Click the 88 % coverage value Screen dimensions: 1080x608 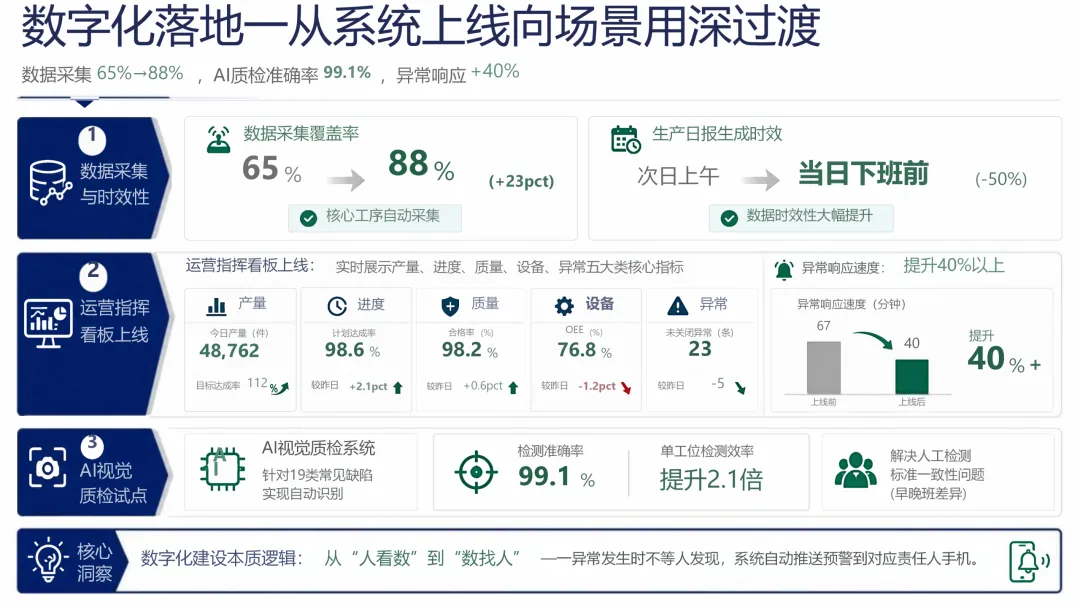[421, 165]
